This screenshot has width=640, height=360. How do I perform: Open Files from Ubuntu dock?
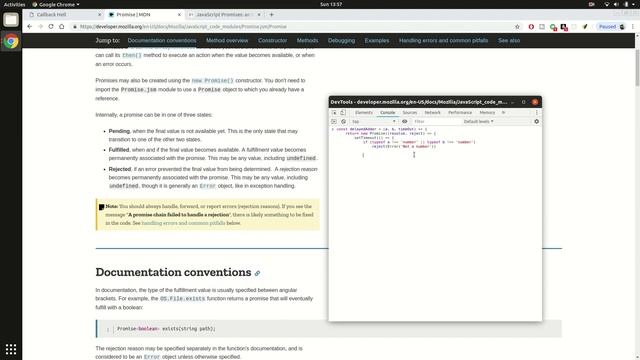coord(11,20)
